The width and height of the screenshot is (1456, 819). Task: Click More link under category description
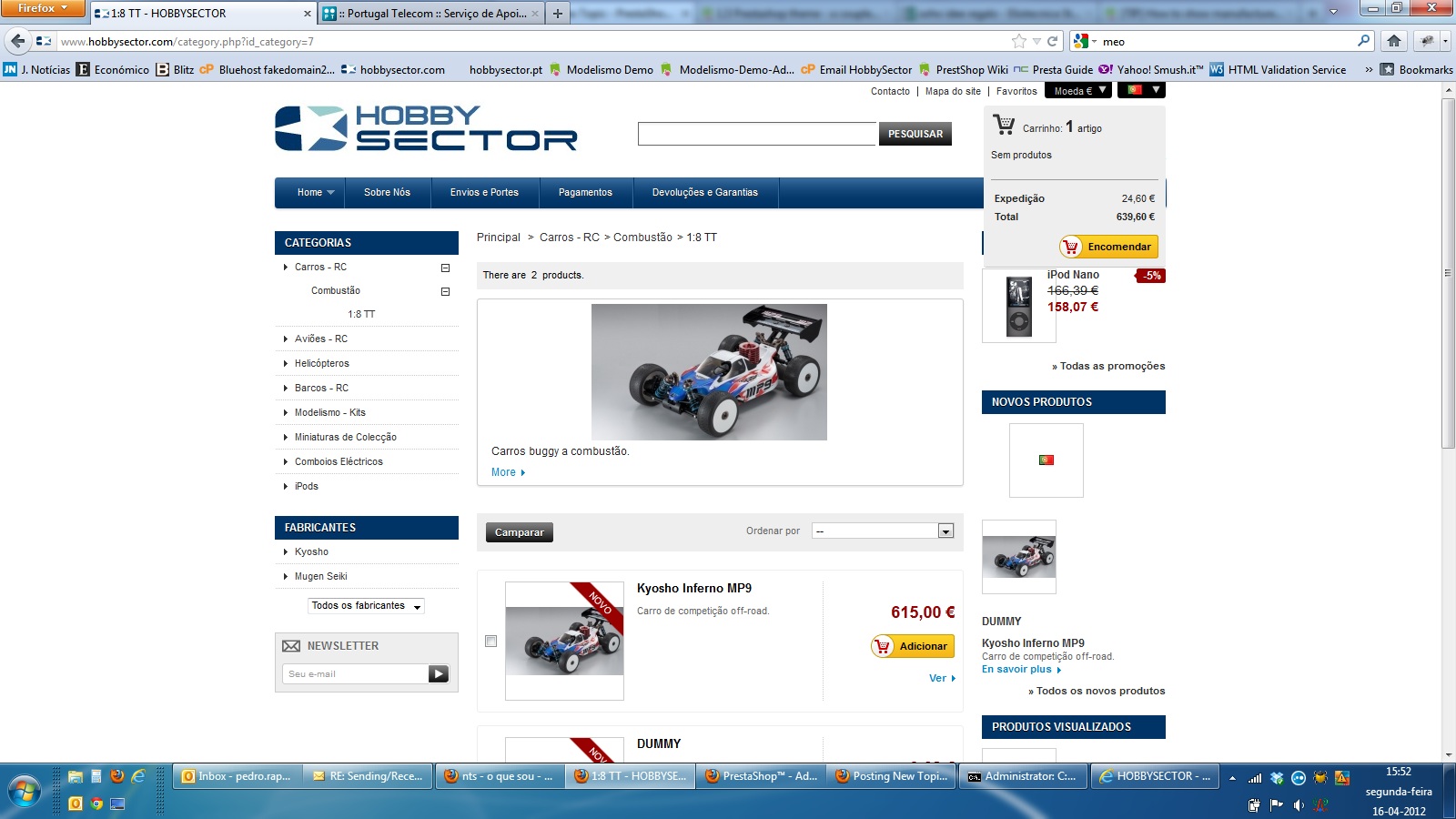pos(508,472)
